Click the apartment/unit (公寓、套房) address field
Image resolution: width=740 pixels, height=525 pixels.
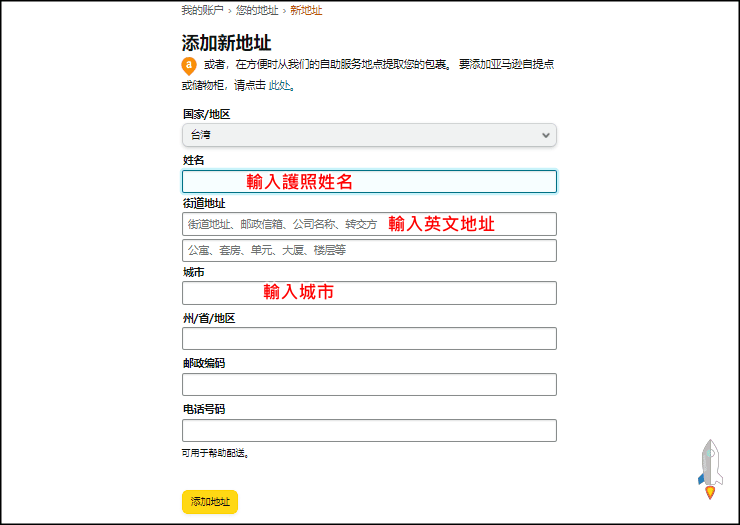coord(368,251)
